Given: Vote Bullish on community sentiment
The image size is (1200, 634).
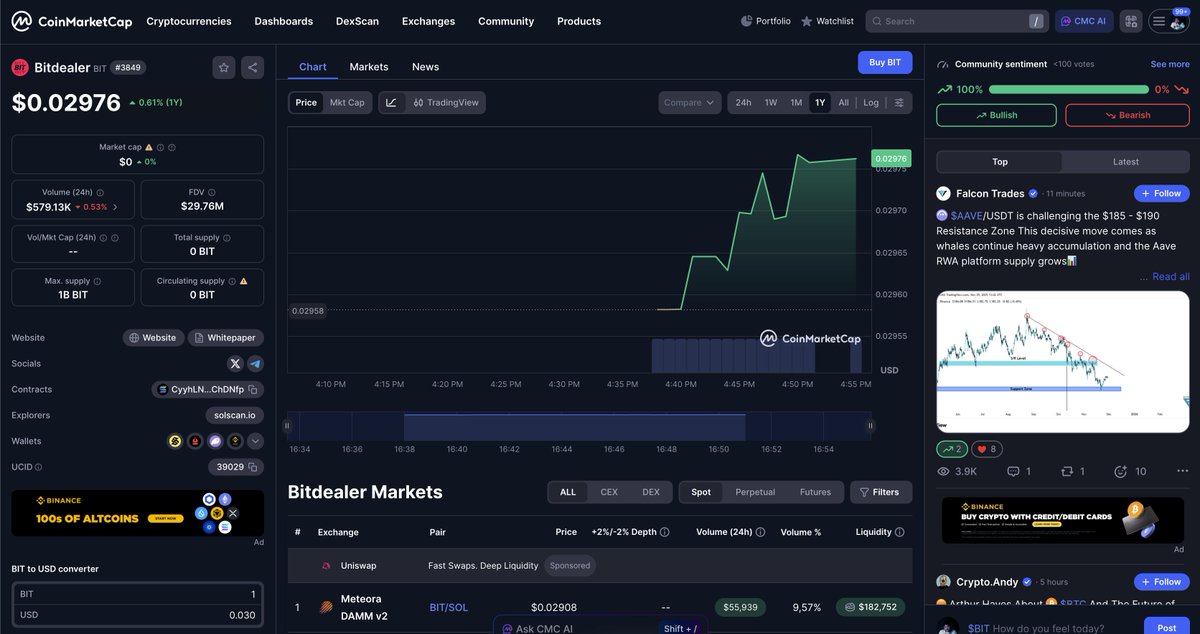Looking at the screenshot, I should 995,114.
